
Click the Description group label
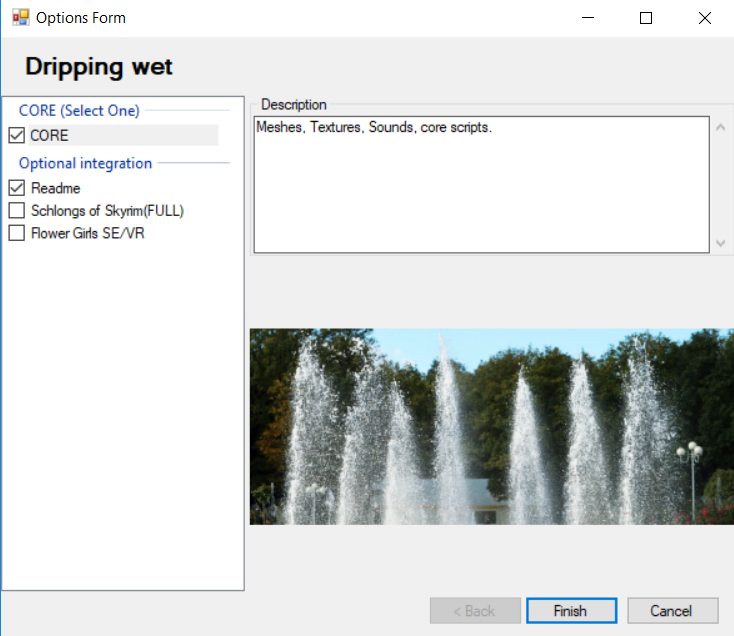(293, 104)
